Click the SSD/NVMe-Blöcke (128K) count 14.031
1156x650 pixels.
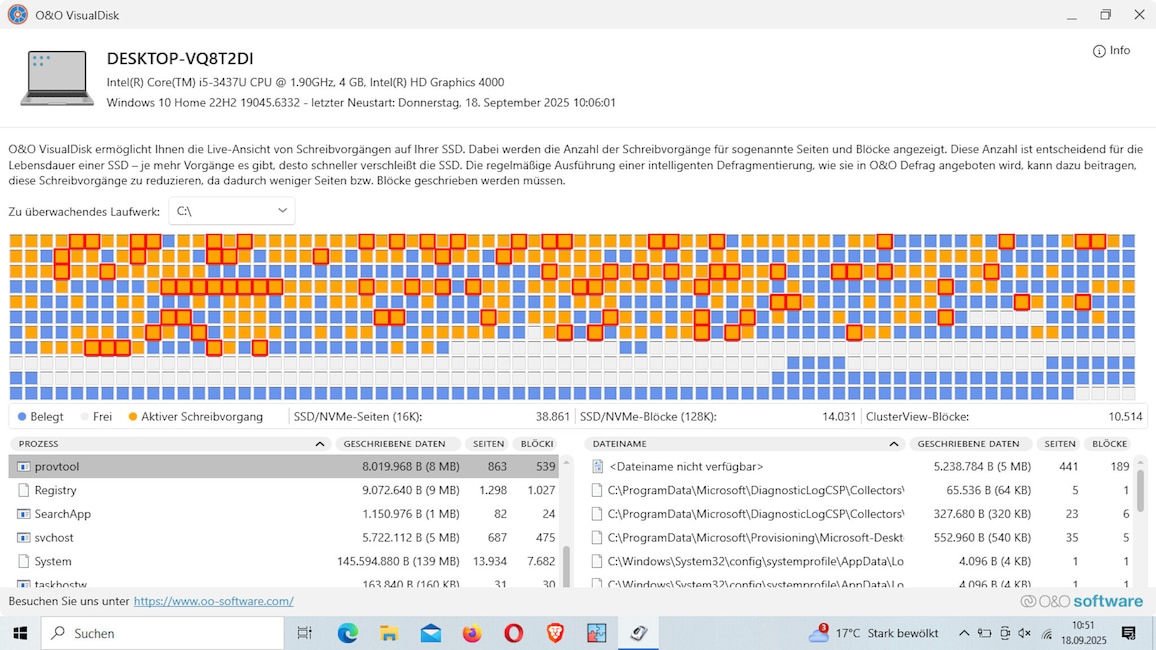pos(839,417)
